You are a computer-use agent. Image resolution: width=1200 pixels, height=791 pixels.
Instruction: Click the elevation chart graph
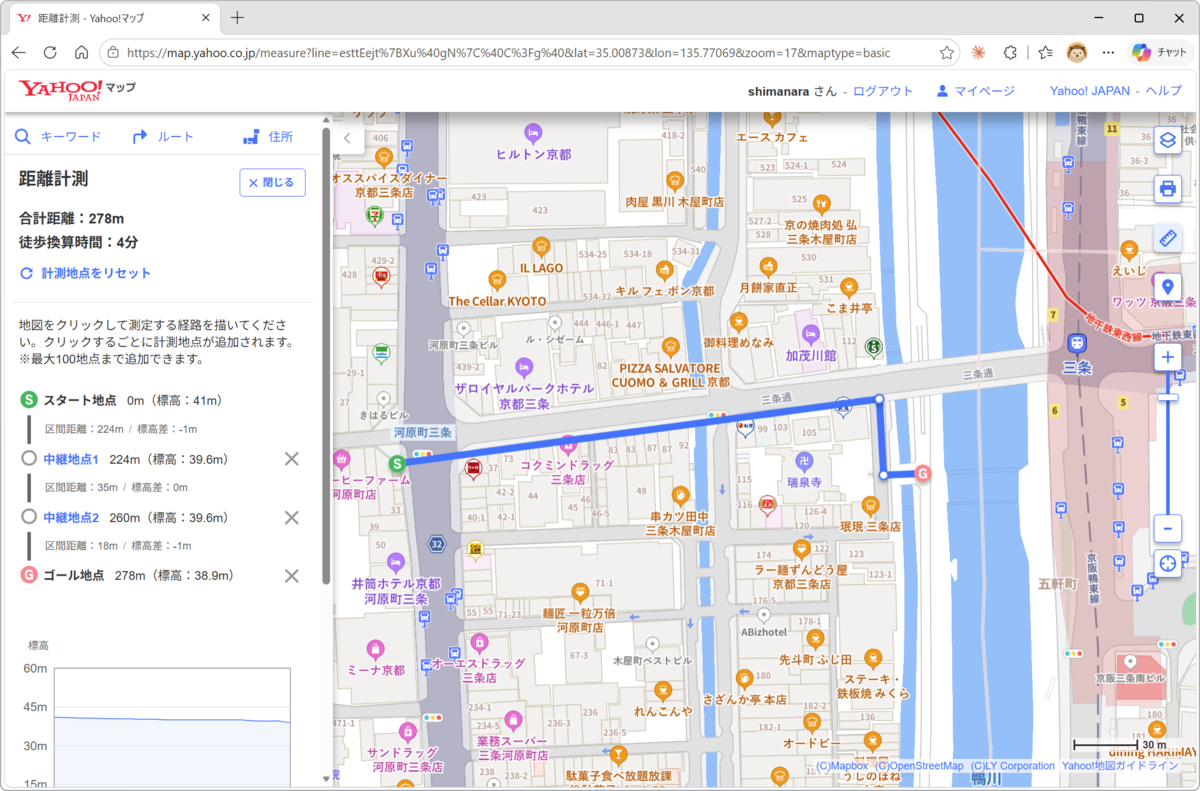pos(171,725)
